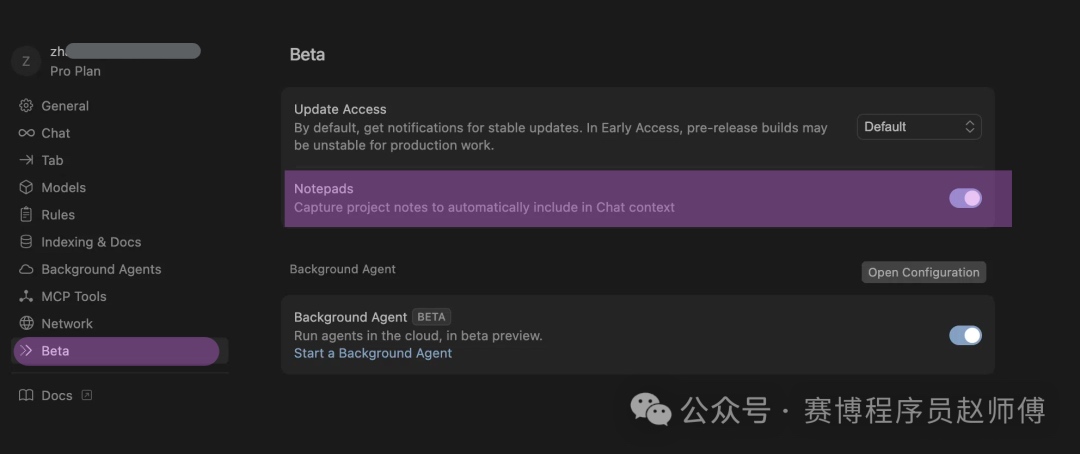Screen dimensions: 1080x454
Task: Select Indexing & Docs database icon
Action: tap(26, 242)
